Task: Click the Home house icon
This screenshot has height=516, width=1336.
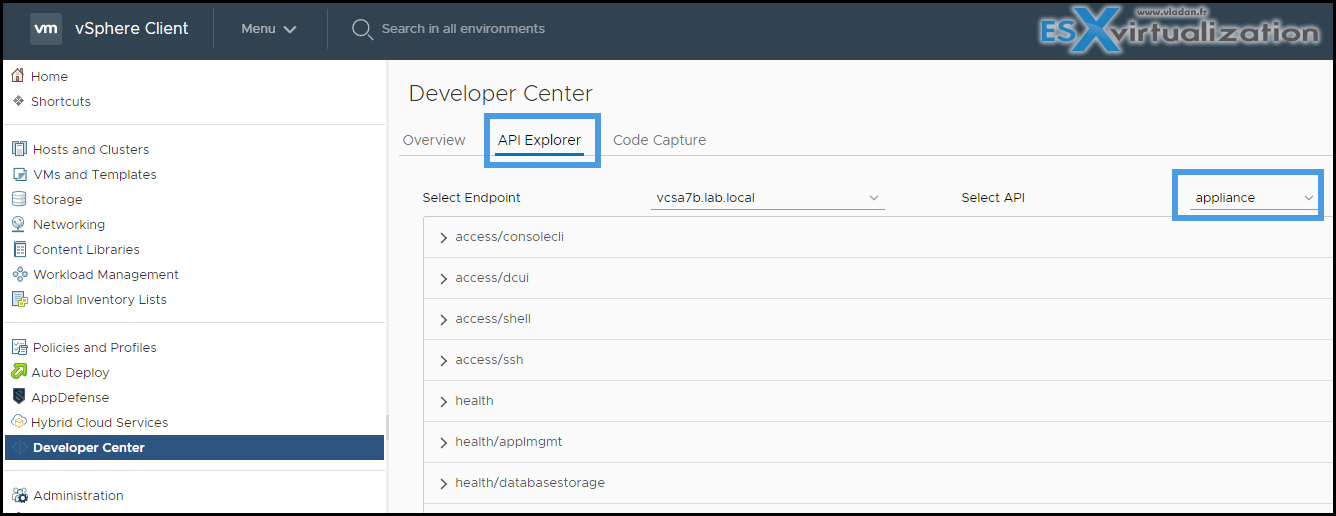Action: (x=18, y=76)
